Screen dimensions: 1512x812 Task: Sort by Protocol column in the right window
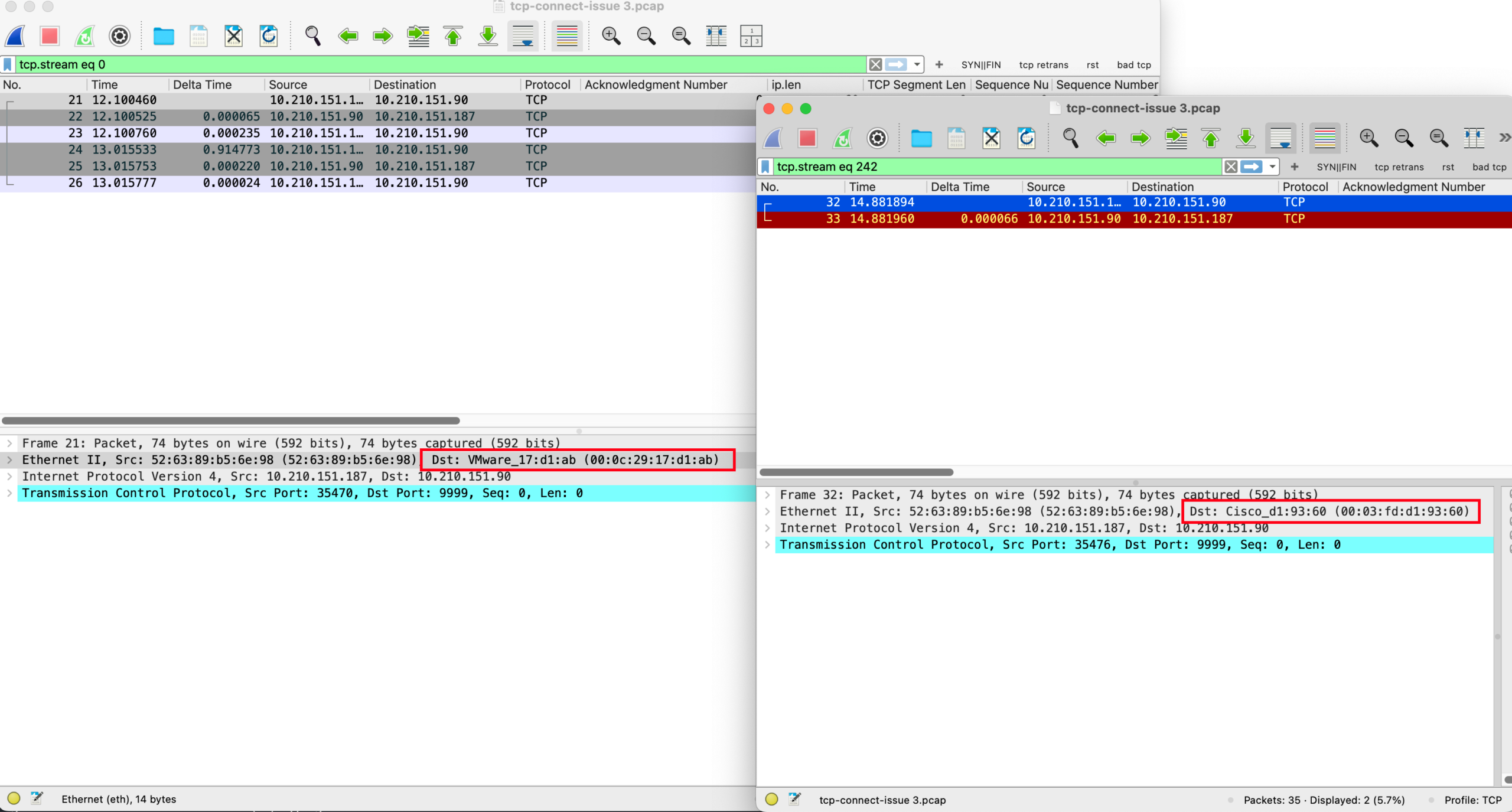point(1305,187)
